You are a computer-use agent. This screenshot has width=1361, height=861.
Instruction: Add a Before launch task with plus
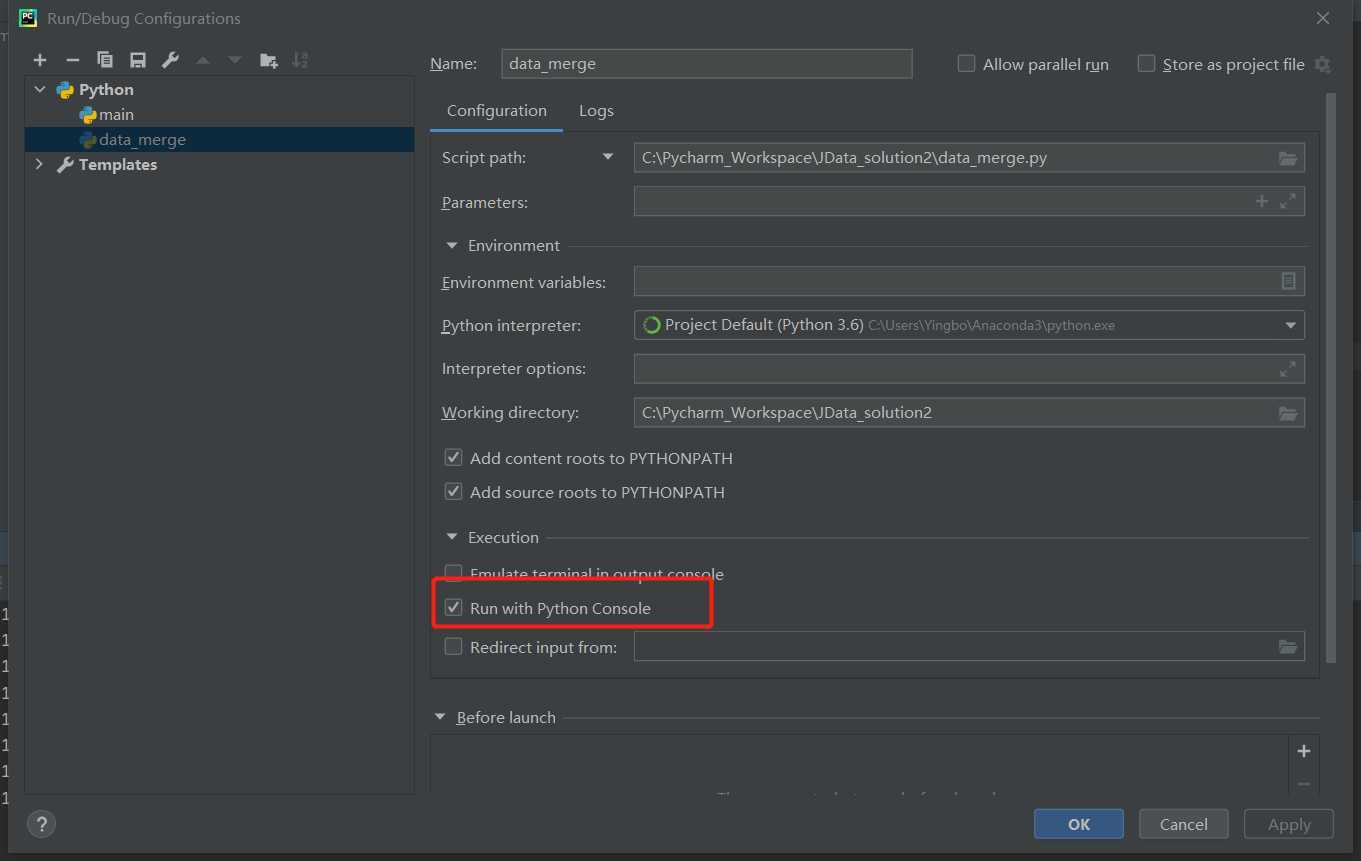(1303, 751)
